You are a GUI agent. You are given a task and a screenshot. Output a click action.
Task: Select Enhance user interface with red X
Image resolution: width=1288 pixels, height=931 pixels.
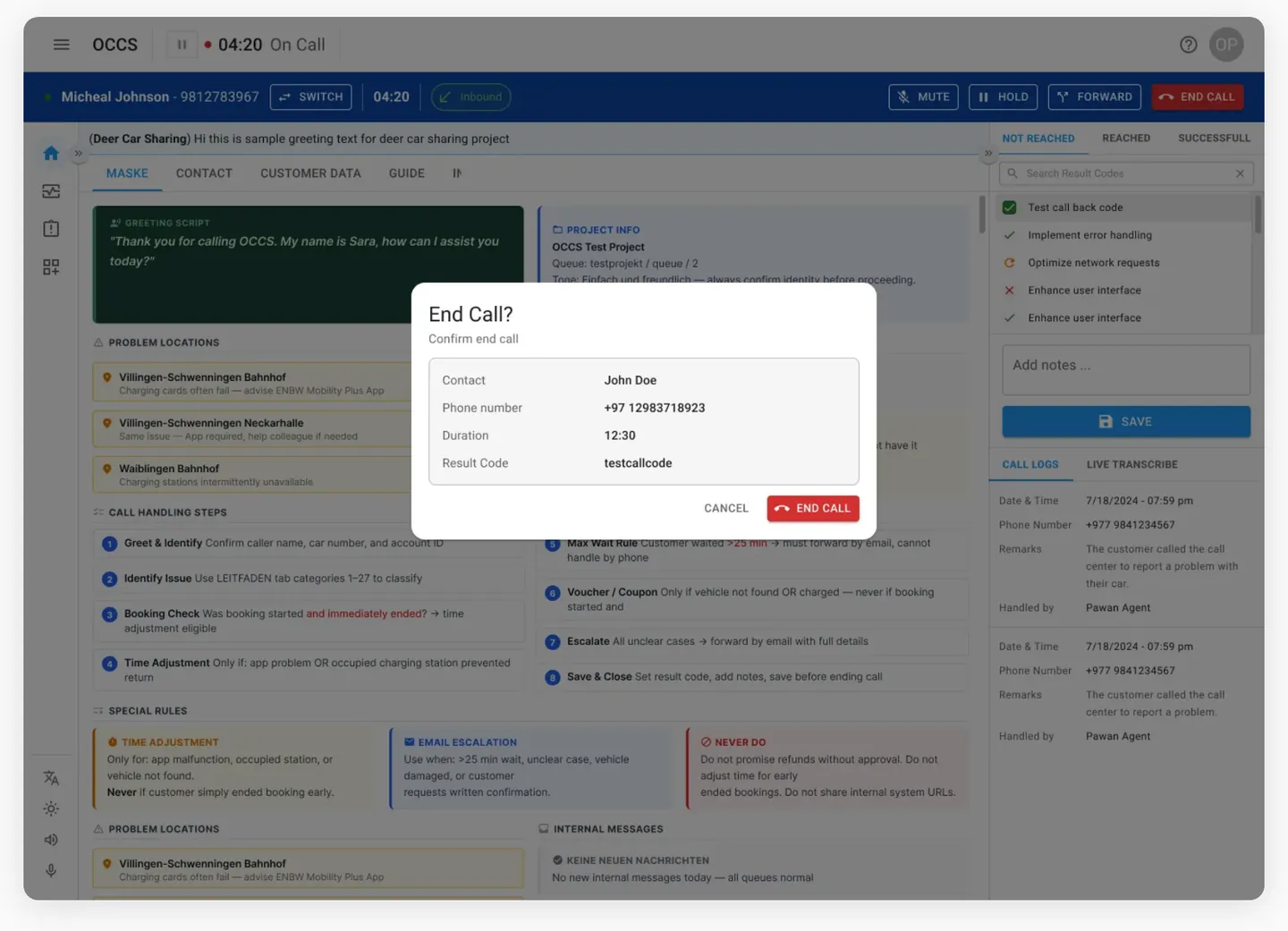coord(1123,291)
